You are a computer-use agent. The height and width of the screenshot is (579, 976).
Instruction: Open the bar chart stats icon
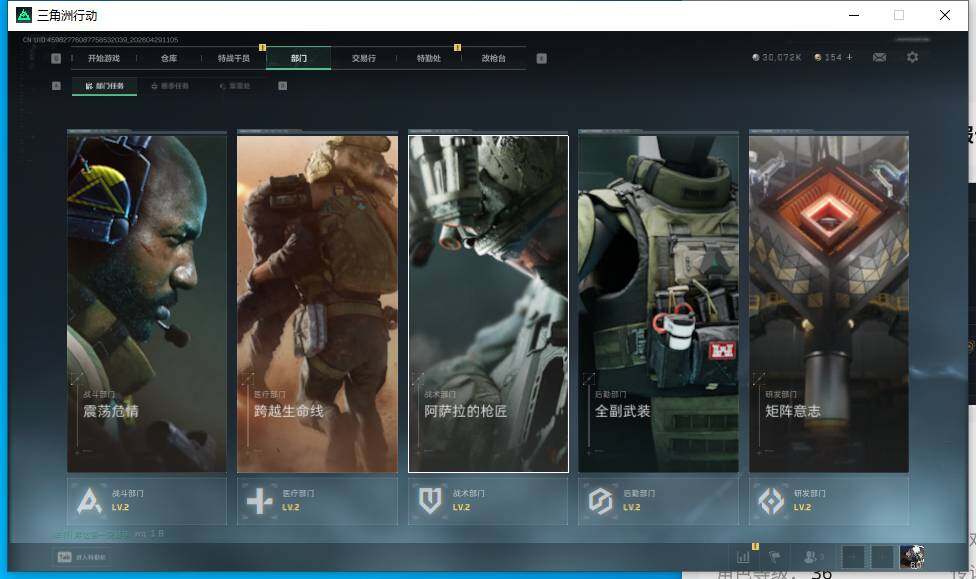[x=743, y=557]
